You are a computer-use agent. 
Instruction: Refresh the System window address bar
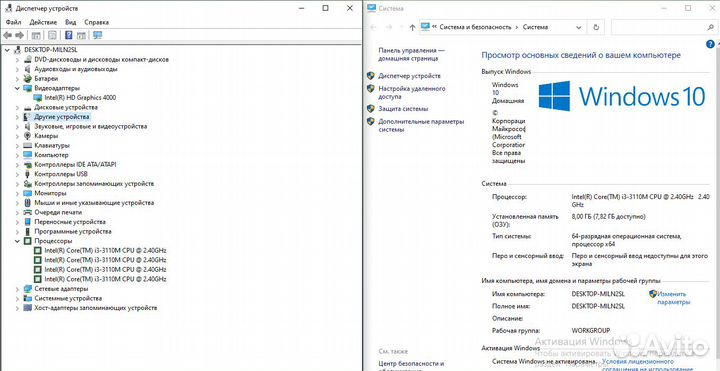pyautogui.click(x=596, y=27)
